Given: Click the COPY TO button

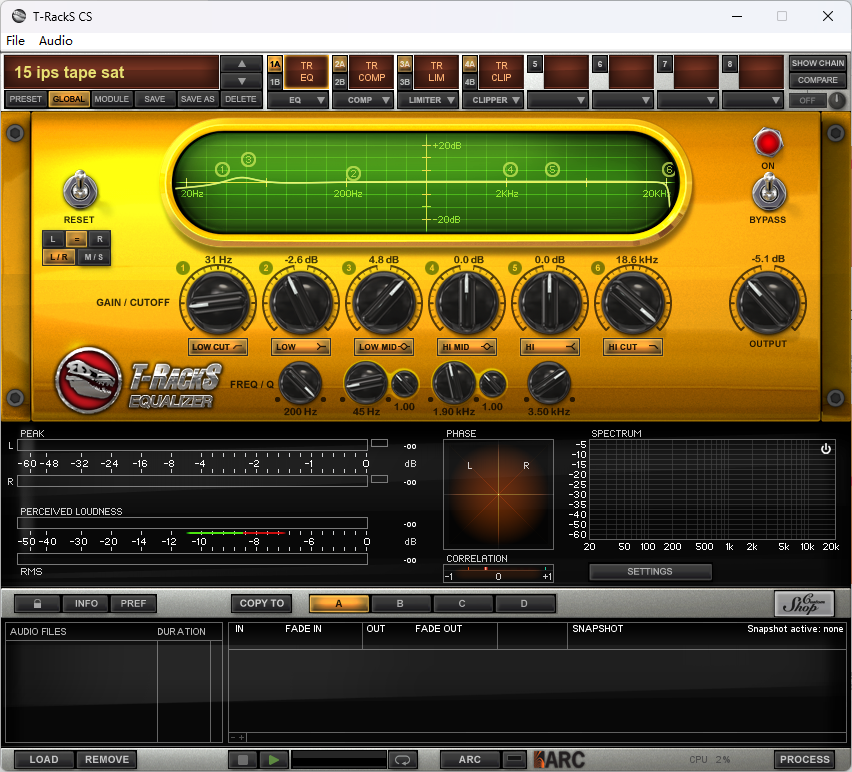Looking at the screenshot, I should [262, 603].
